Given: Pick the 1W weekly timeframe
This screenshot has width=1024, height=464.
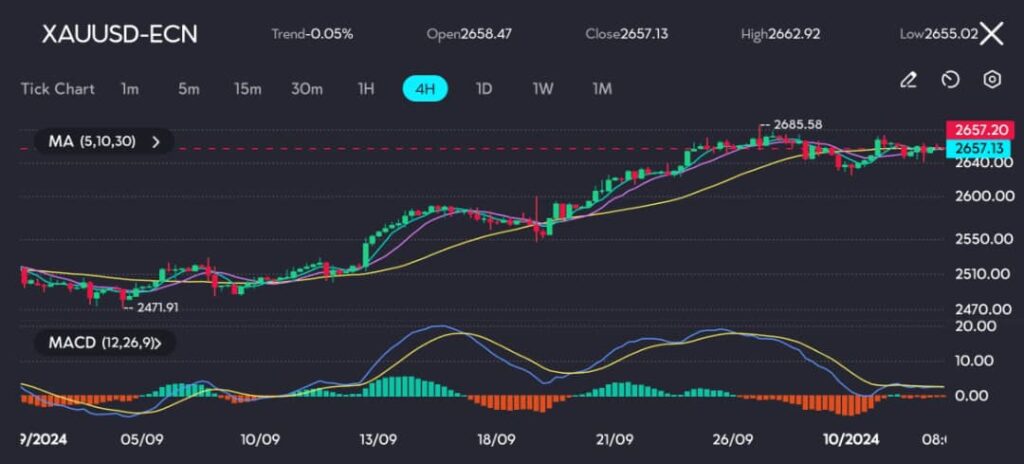Looking at the screenshot, I should (x=543, y=89).
